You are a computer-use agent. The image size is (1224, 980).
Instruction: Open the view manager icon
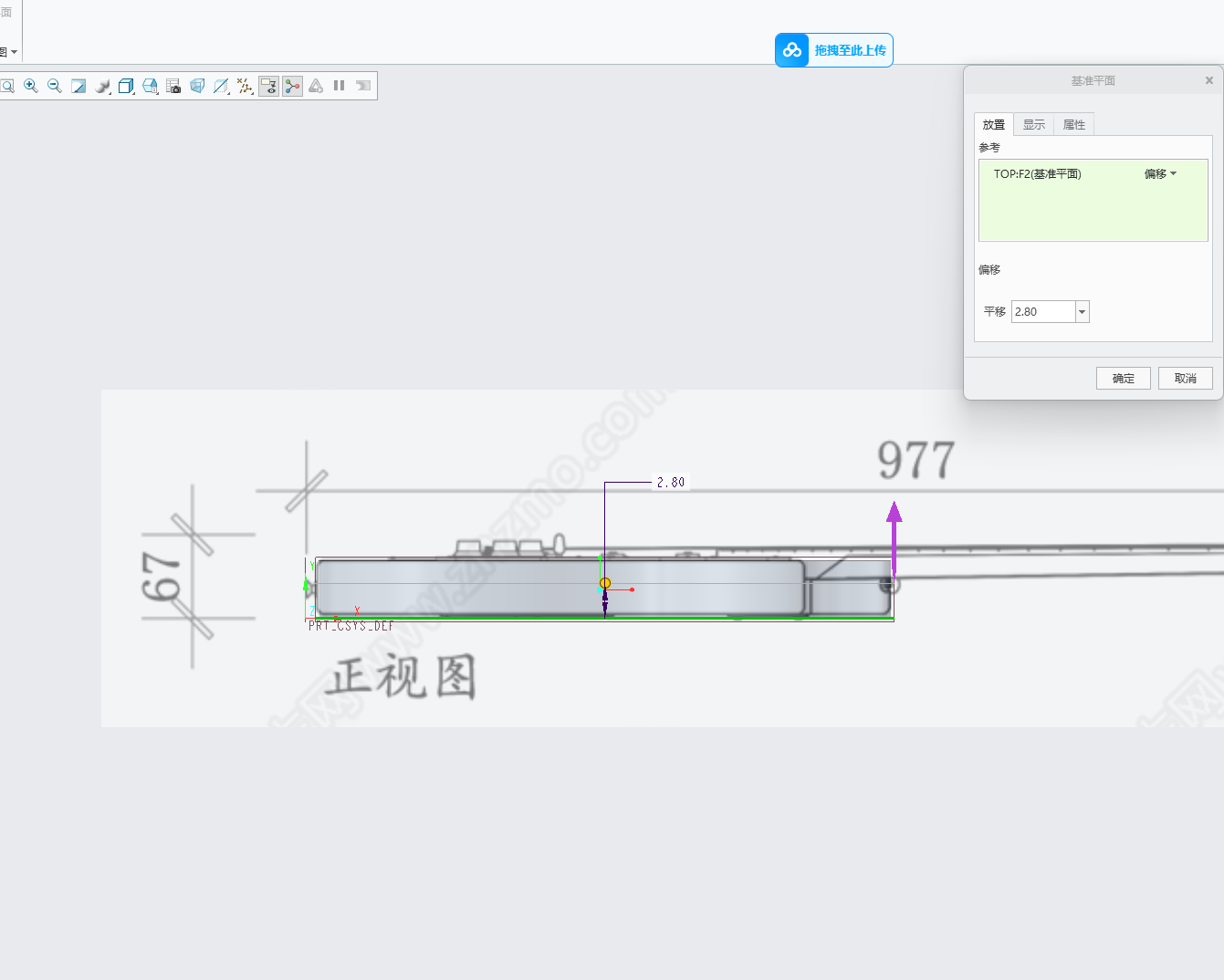tap(150, 86)
